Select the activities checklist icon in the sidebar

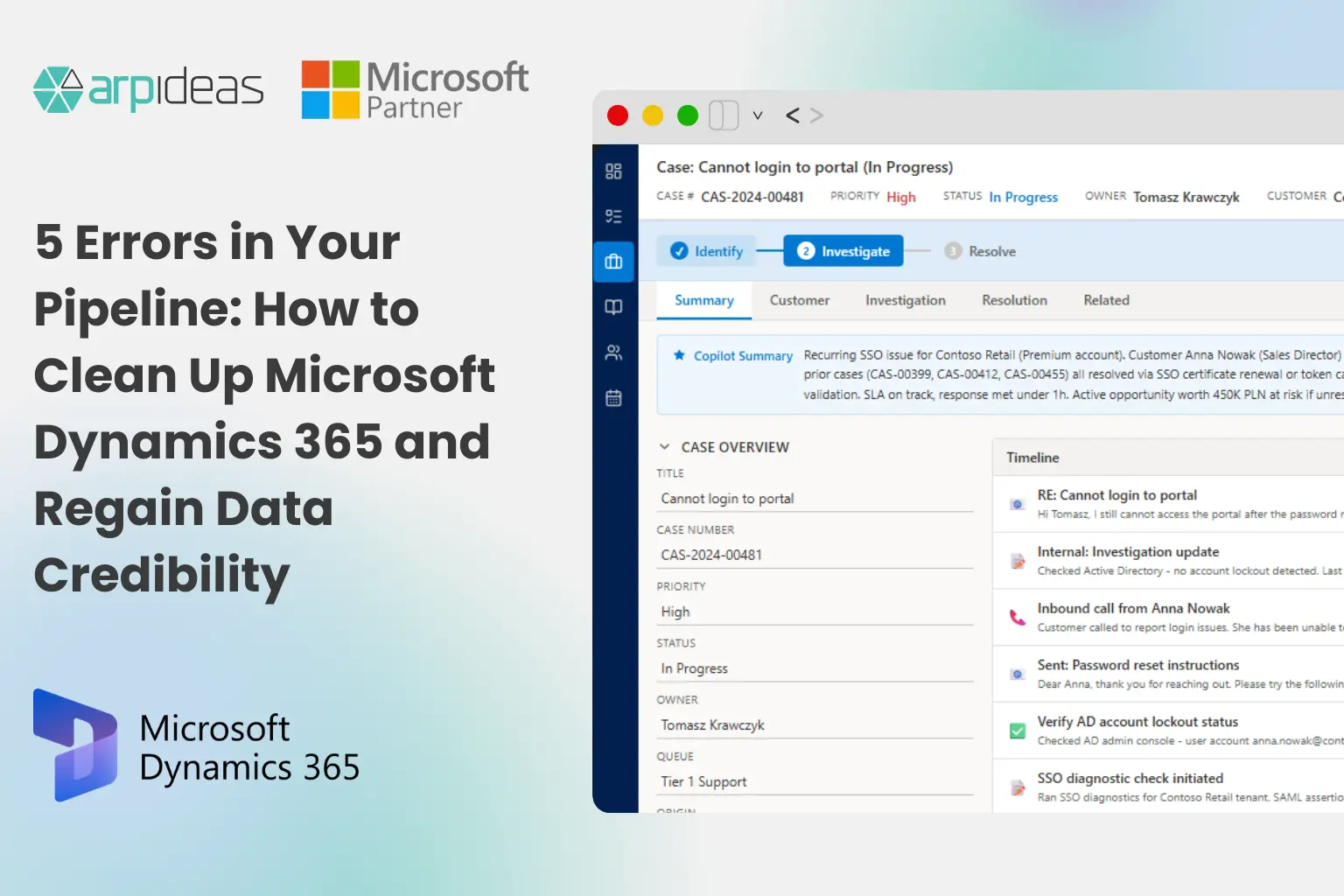coord(613,216)
